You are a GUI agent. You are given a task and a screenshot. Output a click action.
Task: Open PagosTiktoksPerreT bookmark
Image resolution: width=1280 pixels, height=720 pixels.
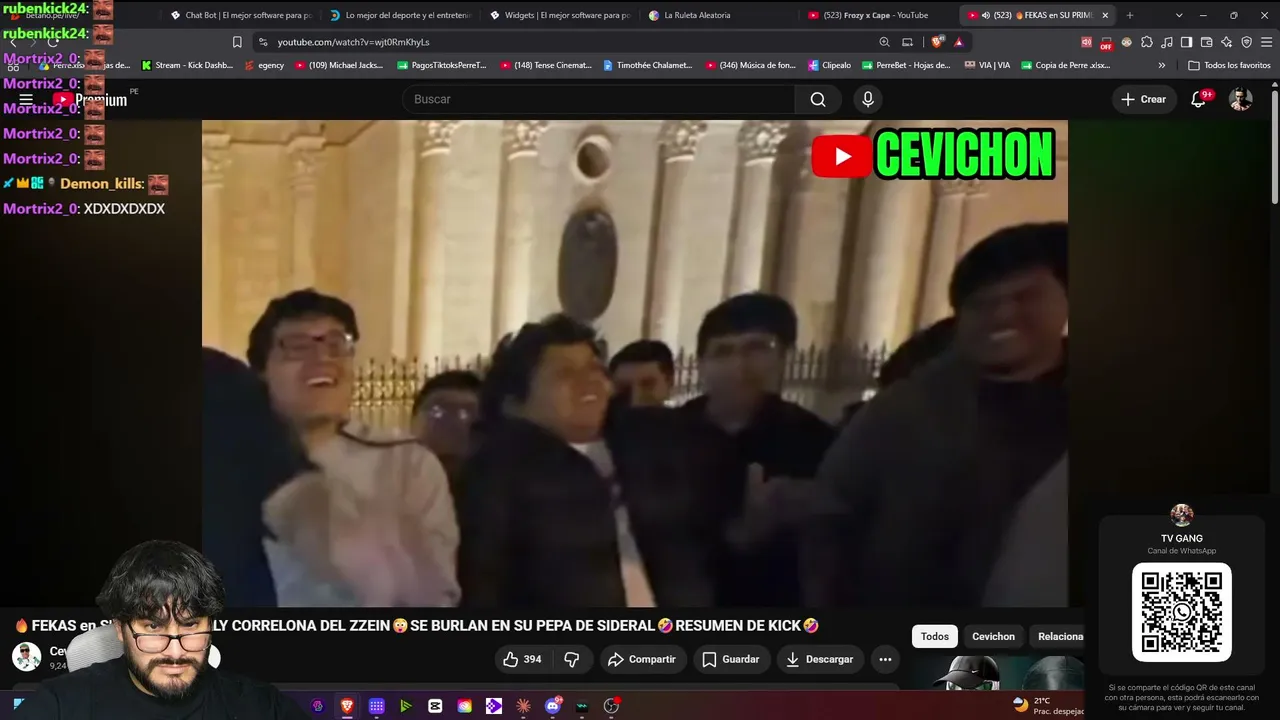click(442, 65)
